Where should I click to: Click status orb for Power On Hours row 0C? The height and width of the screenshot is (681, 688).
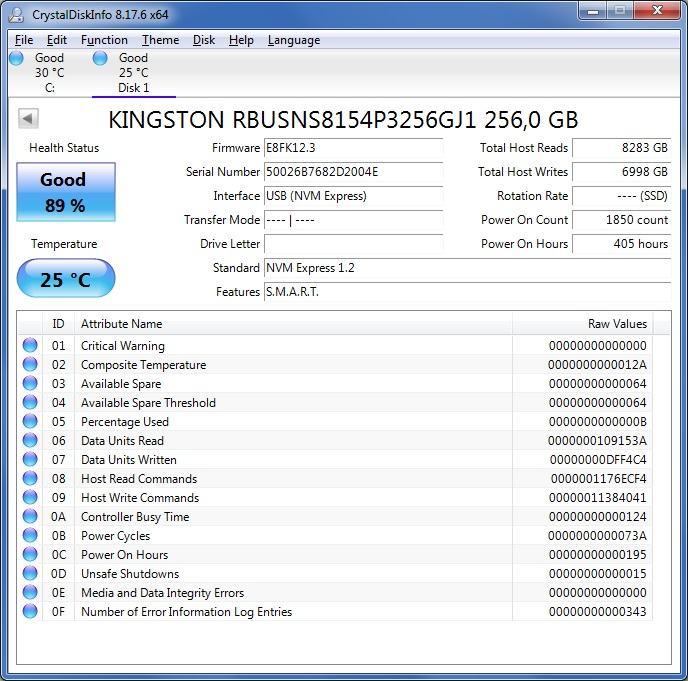pos(30,554)
